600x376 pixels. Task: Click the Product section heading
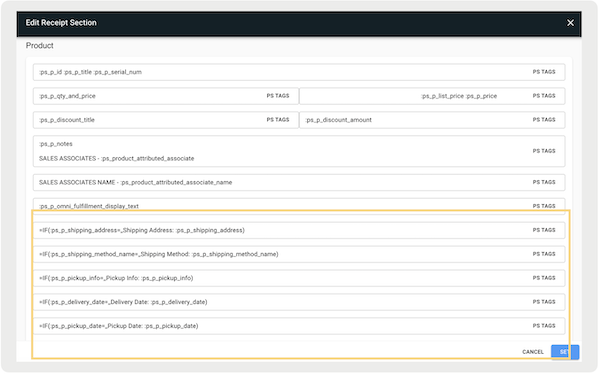point(39,46)
